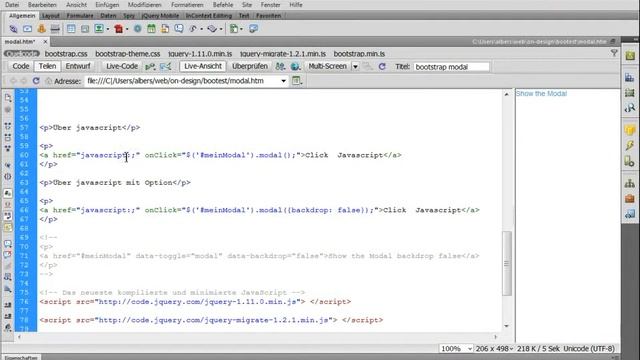This screenshot has height=360, width=640.
Task: Open related file jquery-1.11.0.min.js
Action: click(x=200, y=54)
